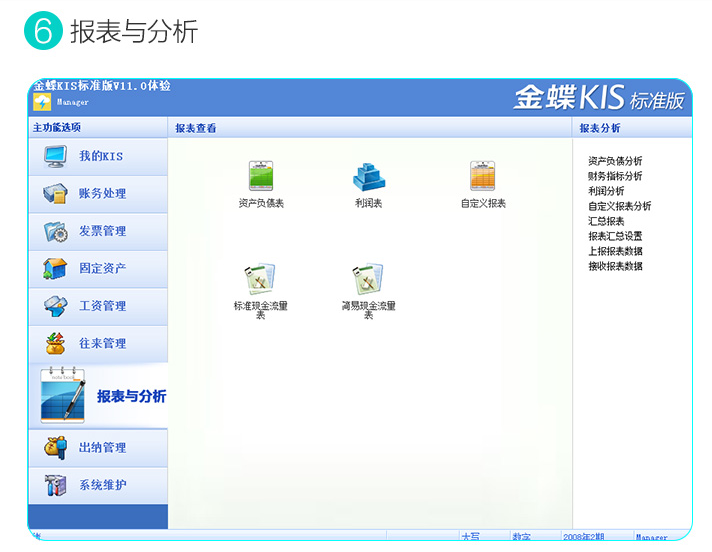Image resolution: width=712 pixels, height=552 pixels.
Task: Select 工资管理 payroll module
Action: pyautogui.click(x=98, y=306)
